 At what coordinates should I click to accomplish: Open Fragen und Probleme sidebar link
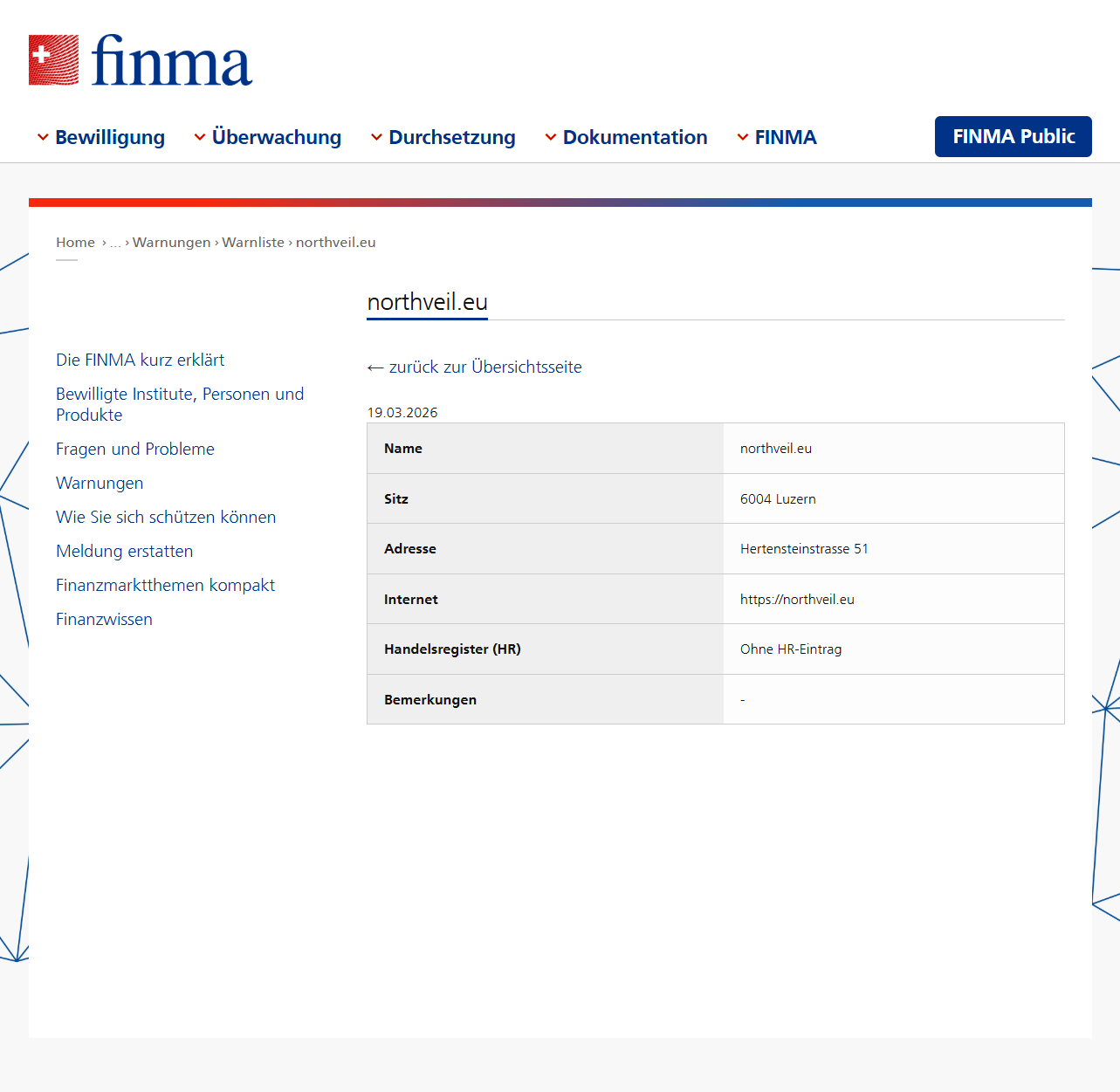coord(135,449)
